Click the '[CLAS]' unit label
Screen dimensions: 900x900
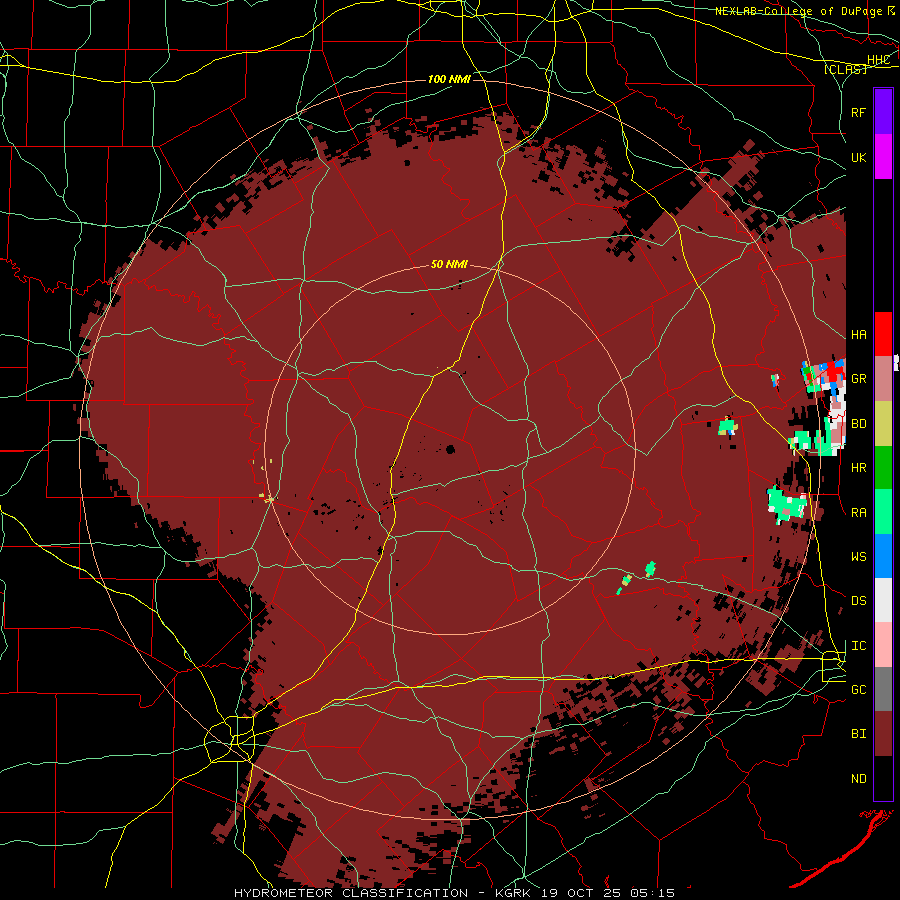click(845, 69)
